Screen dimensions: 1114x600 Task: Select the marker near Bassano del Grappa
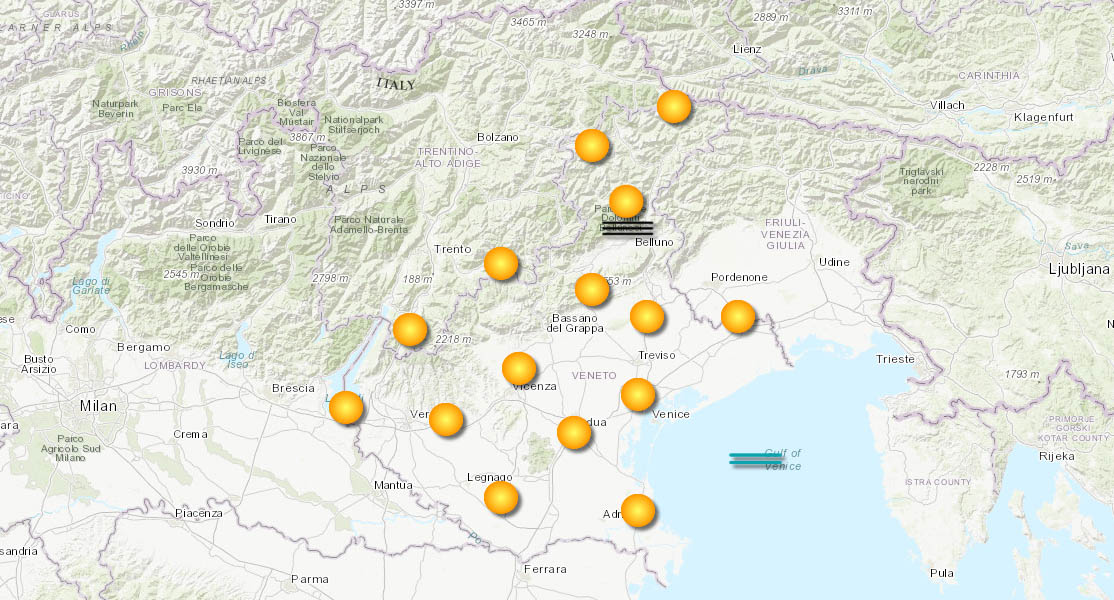click(x=589, y=288)
